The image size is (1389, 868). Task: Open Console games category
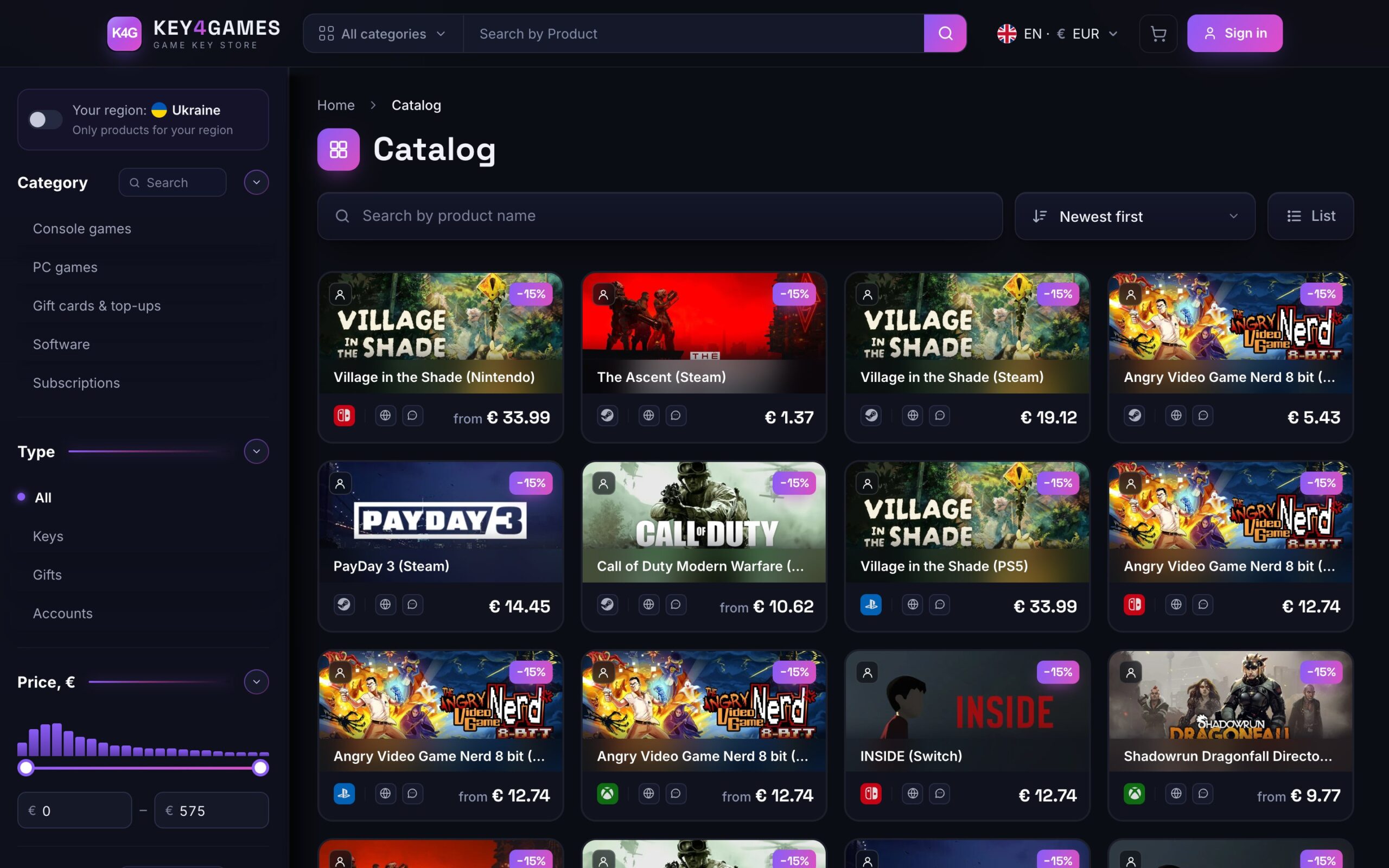(82, 228)
